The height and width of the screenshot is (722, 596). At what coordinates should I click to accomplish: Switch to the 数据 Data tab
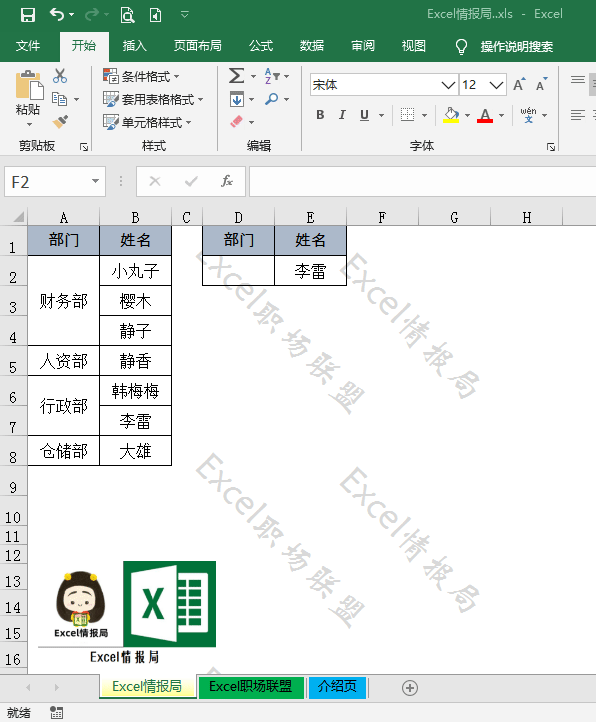click(312, 46)
